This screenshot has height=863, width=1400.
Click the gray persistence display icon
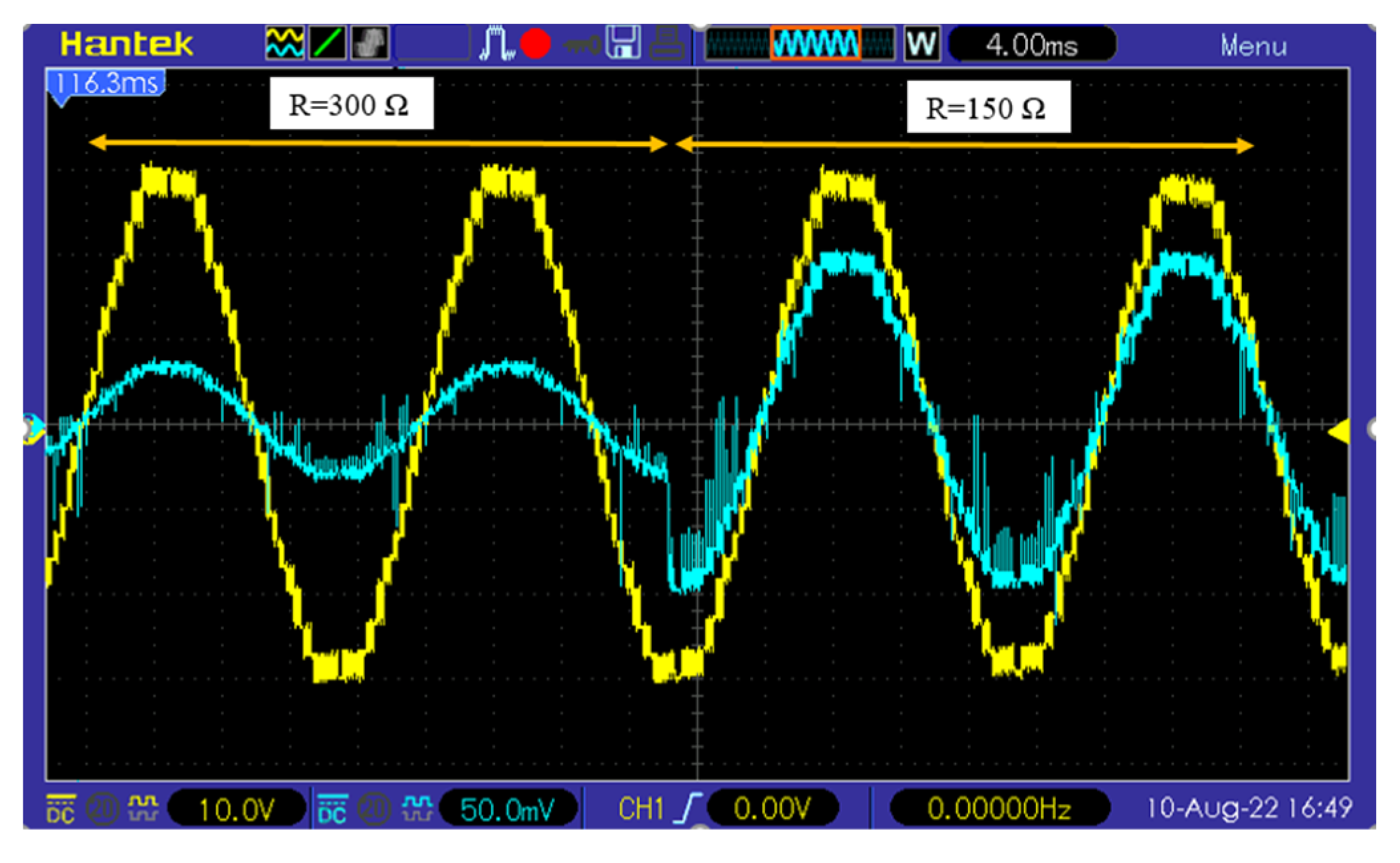click(x=370, y=44)
